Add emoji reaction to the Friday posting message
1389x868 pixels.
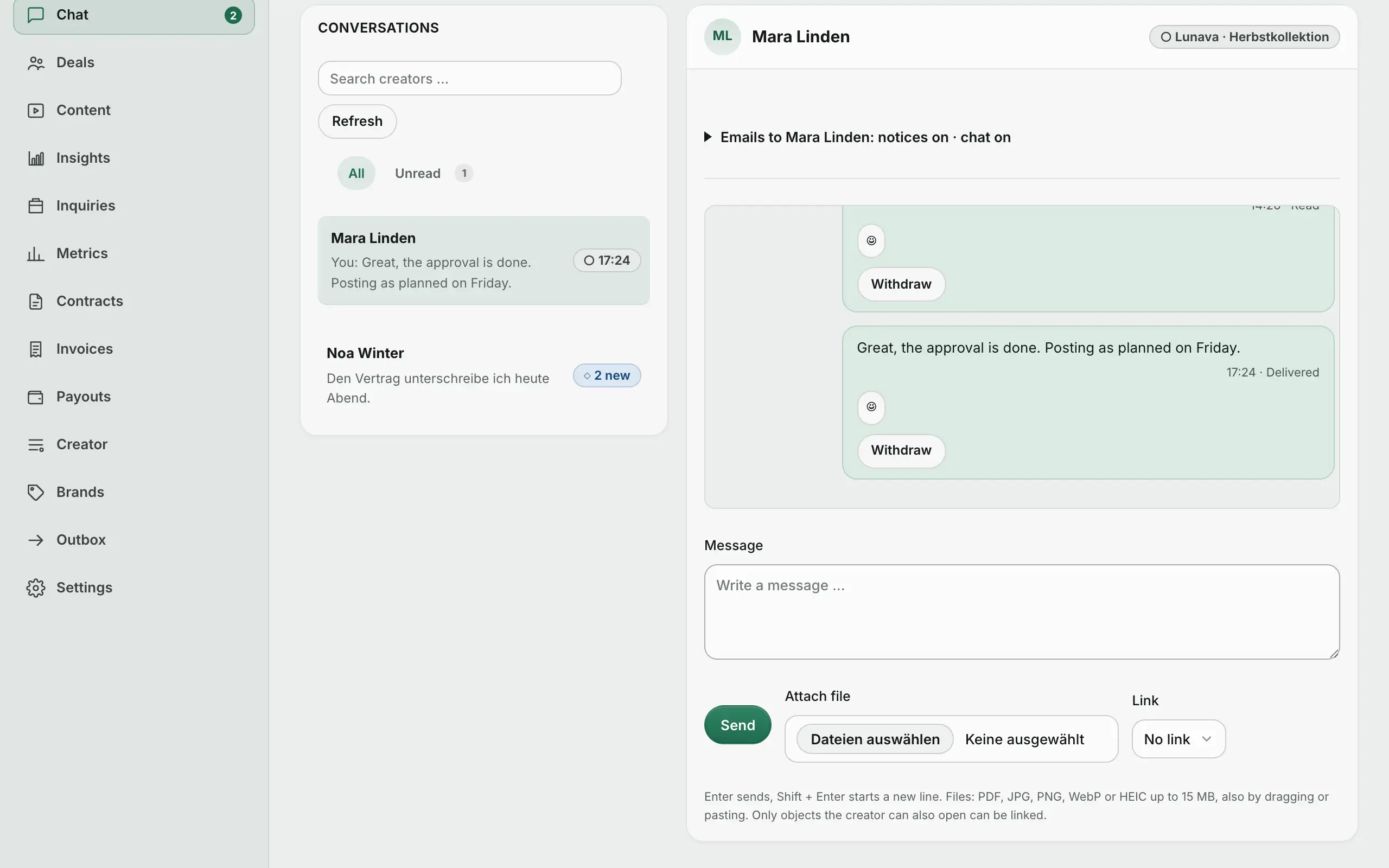(x=871, y=407)
